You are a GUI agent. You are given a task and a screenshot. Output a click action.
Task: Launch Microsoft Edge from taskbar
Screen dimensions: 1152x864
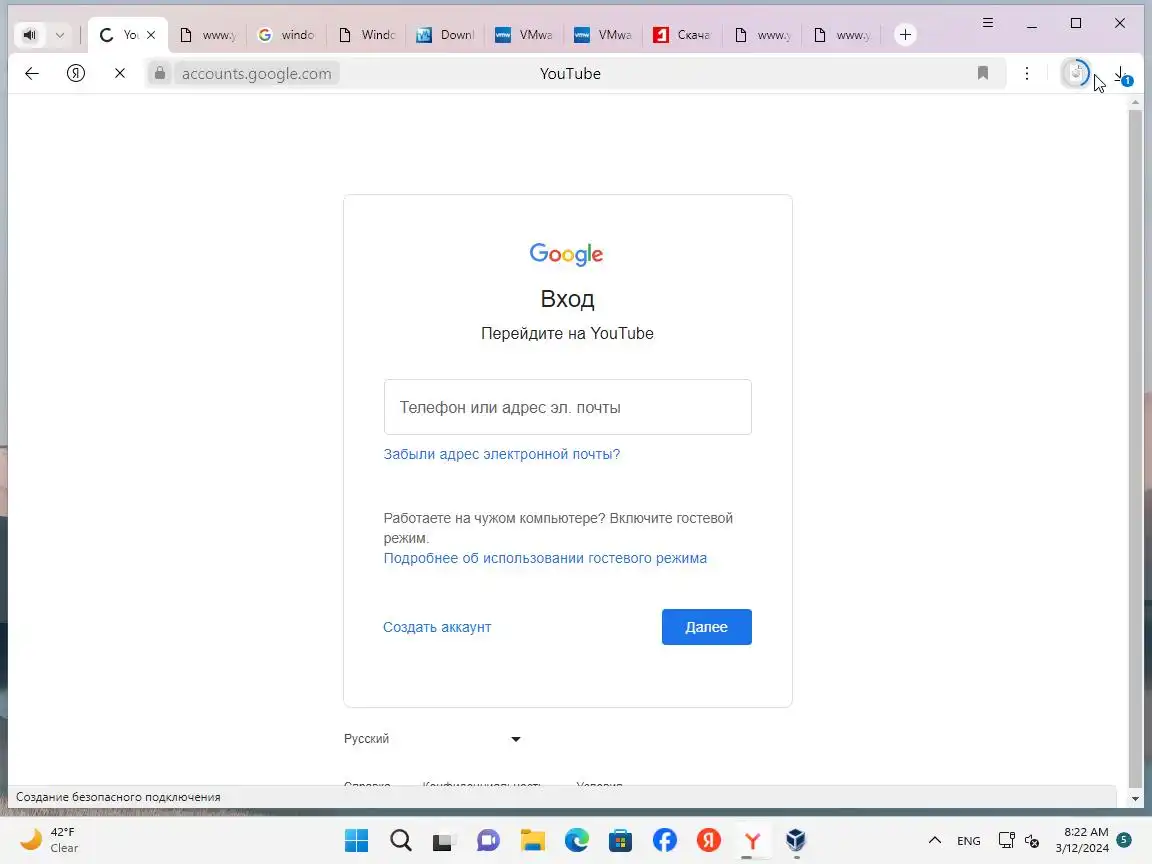[x=577, y=840]
